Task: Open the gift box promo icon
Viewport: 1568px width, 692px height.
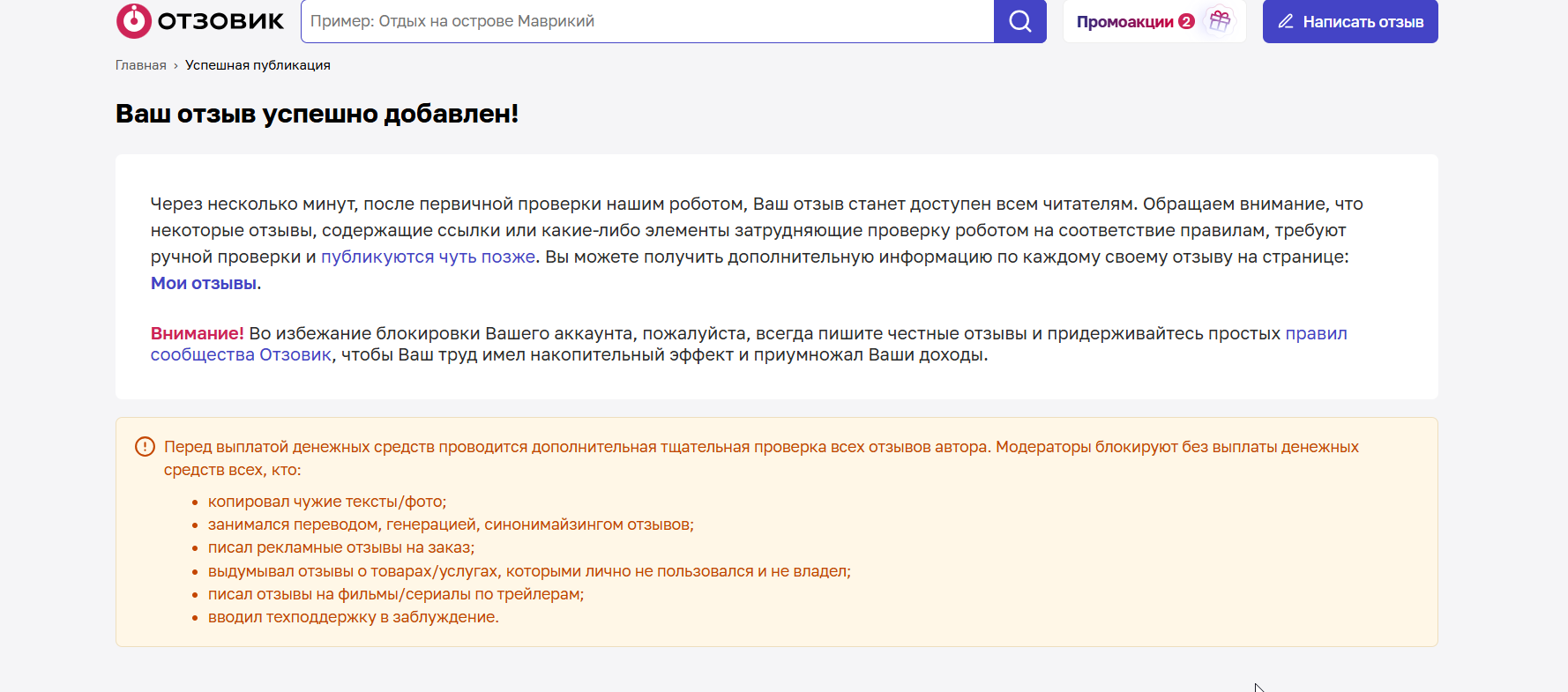Action: (x=1220, y=21)
